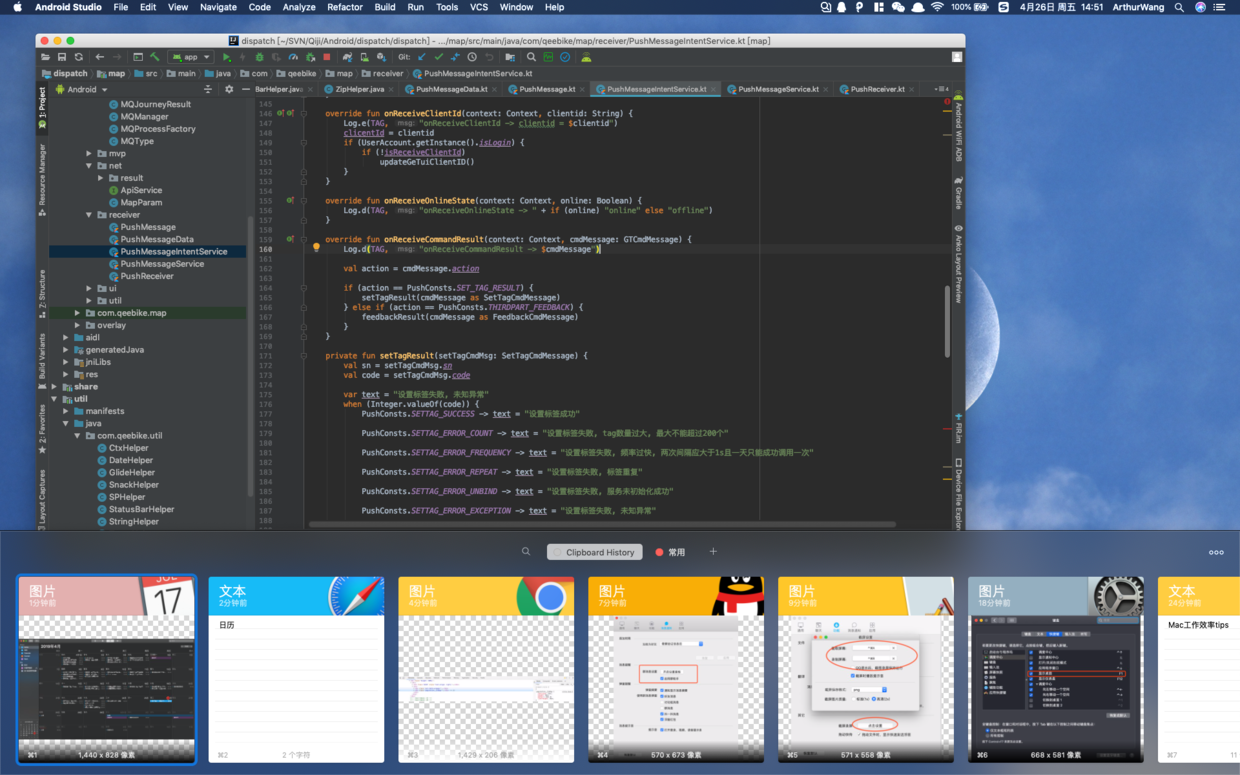Open the Refactor menu

point(344,7)
